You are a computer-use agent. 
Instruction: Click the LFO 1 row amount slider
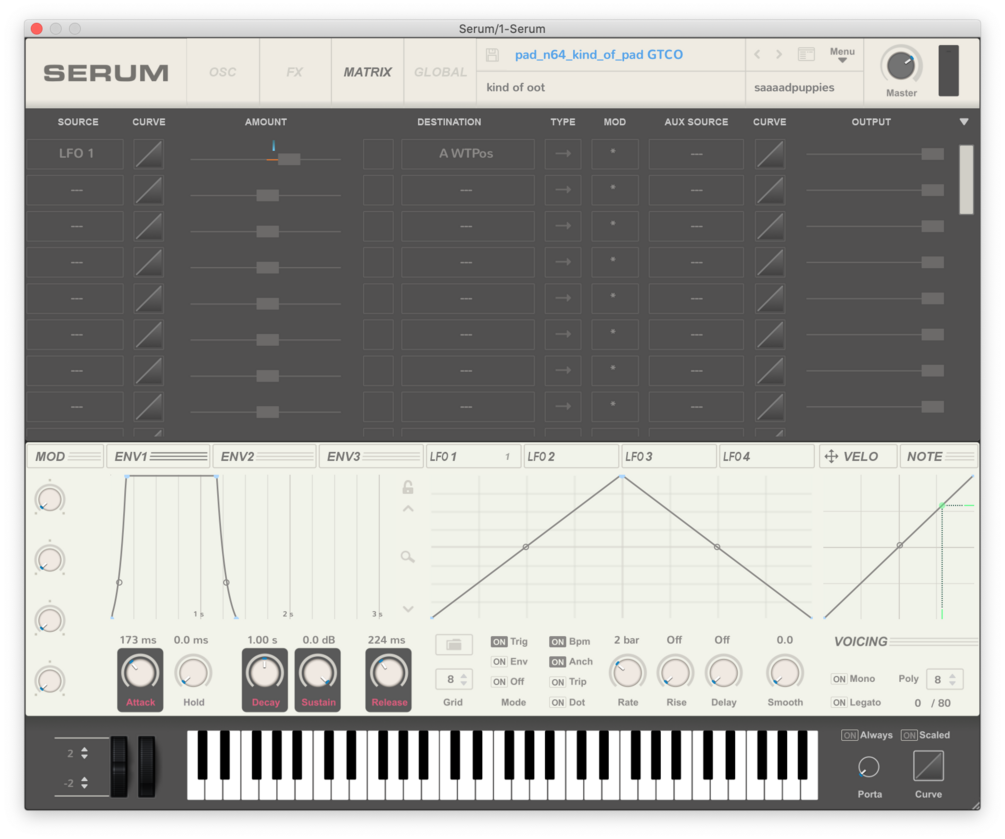pos(265,158)
